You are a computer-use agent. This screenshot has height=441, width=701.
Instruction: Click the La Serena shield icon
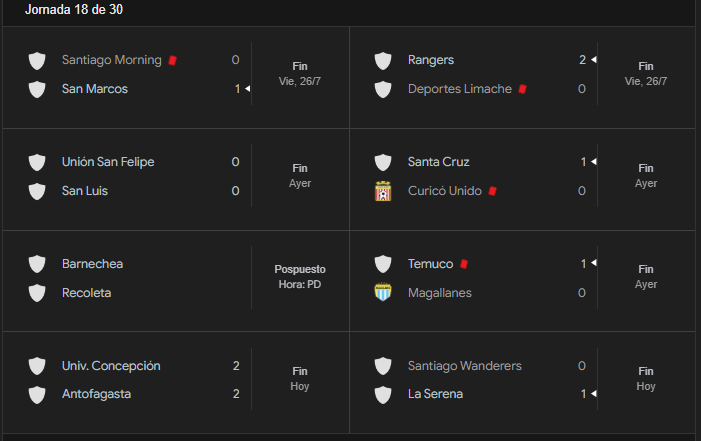click(383, 394)
